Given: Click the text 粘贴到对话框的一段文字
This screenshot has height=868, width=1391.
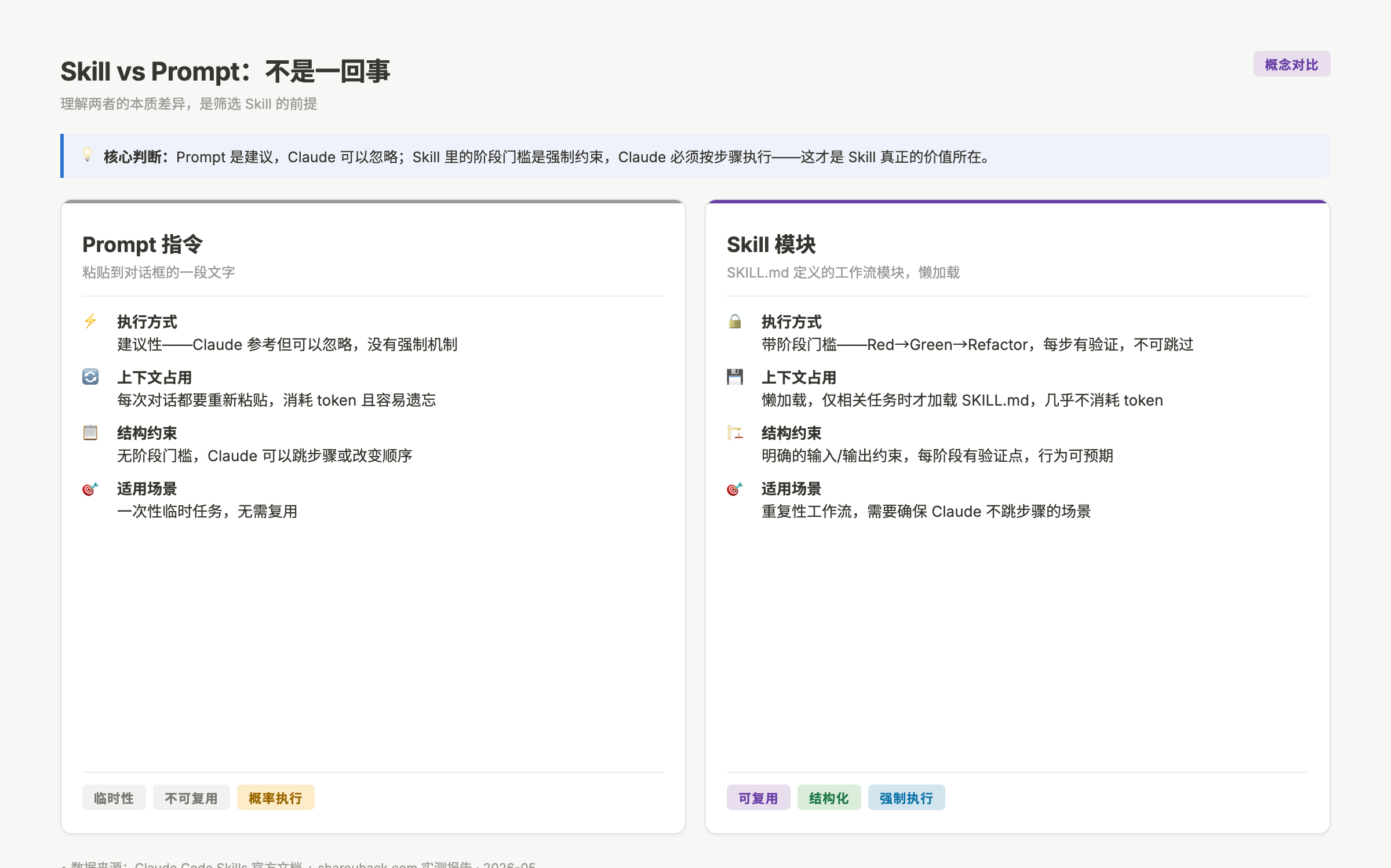Looking at the screenshot, I should pos(159,272).
